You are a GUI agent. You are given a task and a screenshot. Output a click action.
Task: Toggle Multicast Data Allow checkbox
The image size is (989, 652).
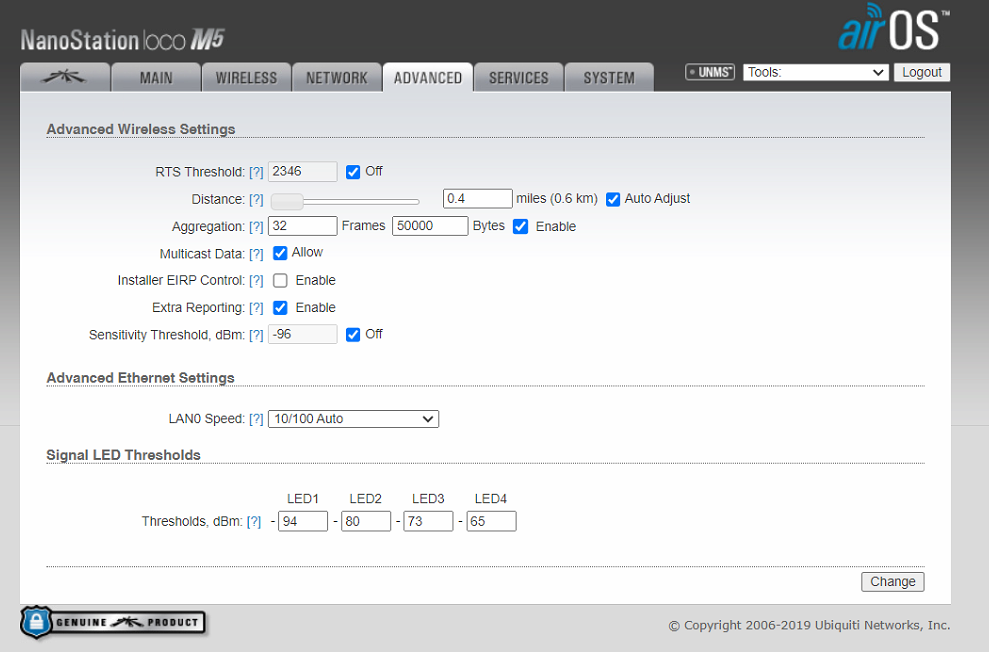click(x=280, y=253)
